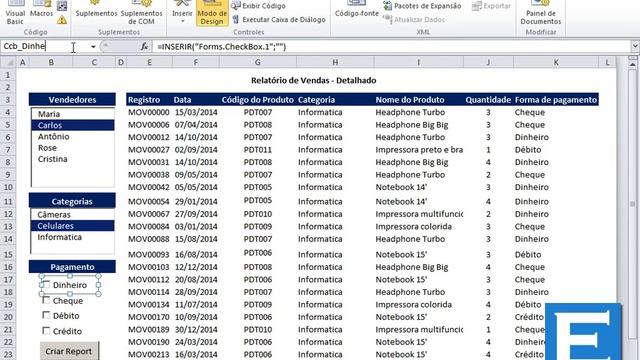The image size is (640, 360).
Task: Select Cristina in Vendedores list
Action: point(73,159)
